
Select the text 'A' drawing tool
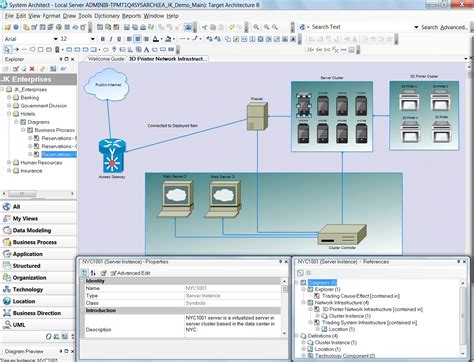(146, 50)
